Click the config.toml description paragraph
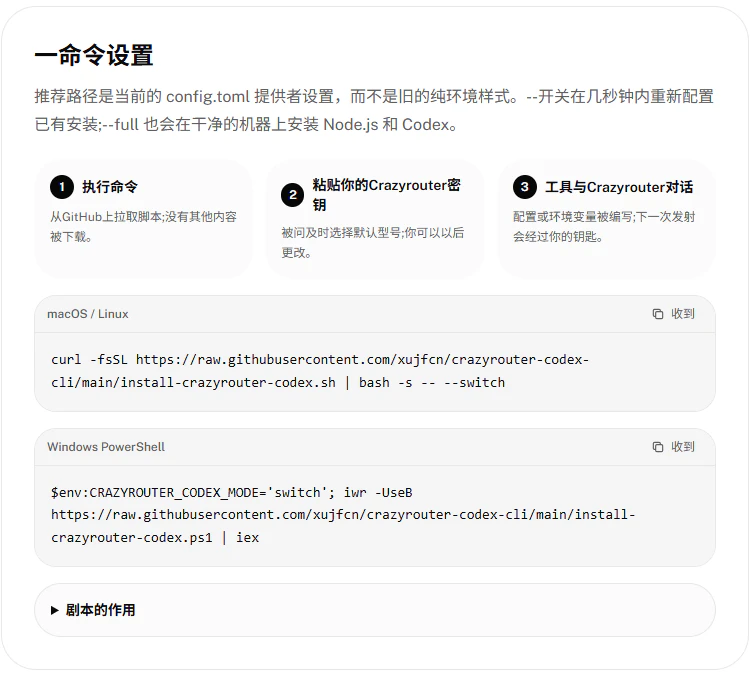This screenshot has height=675, width=750. coord(374,111)
